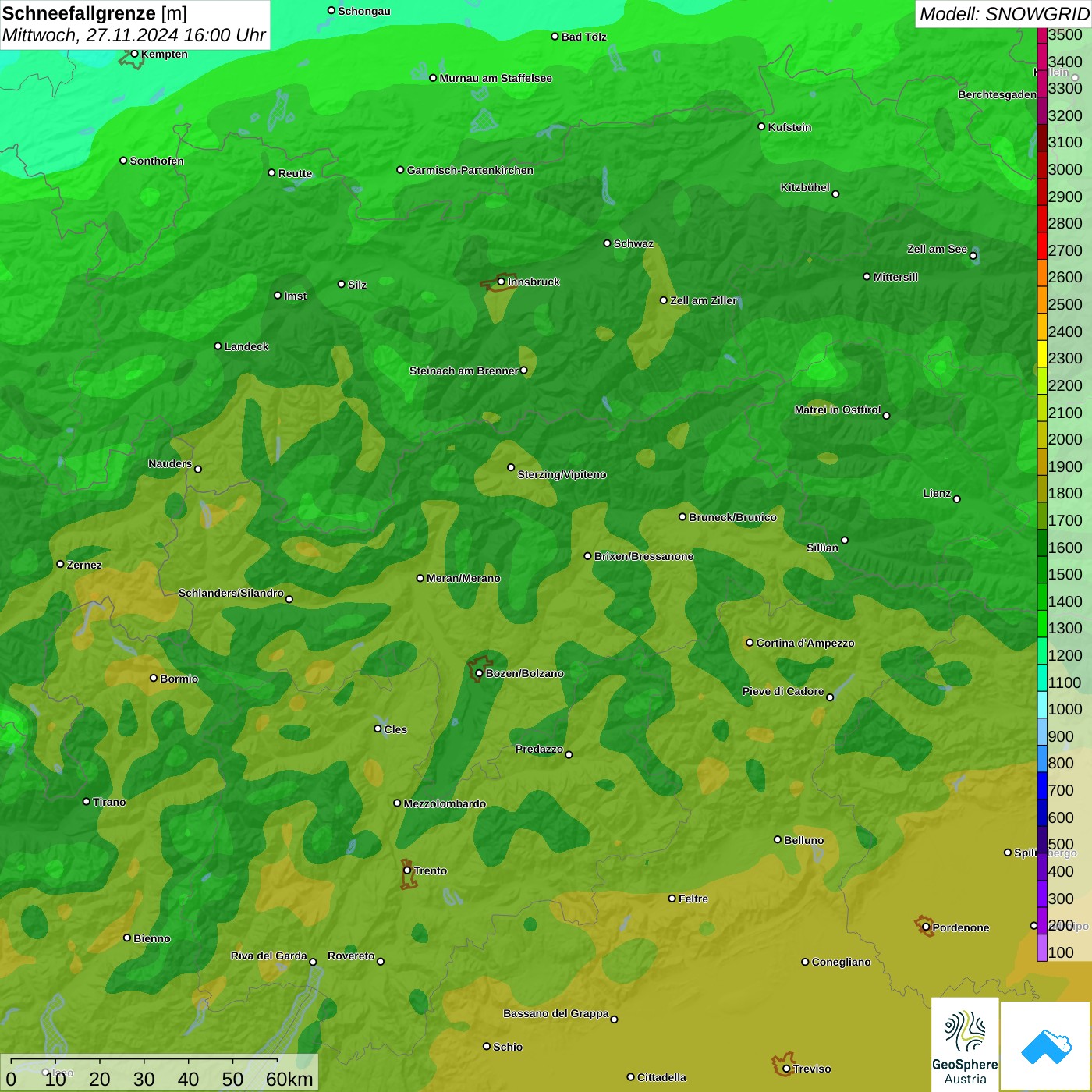1092x1092 pixels.
Task: Click the Innsbruck city marker
Action: pyautogui.click(x=502, y=282)
